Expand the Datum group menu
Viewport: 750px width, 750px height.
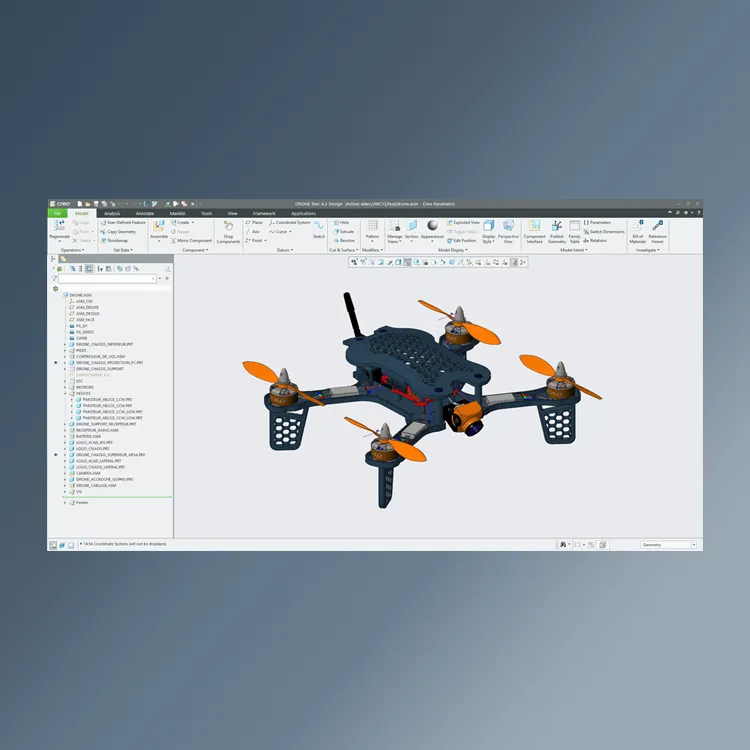[x=285, y=250]
